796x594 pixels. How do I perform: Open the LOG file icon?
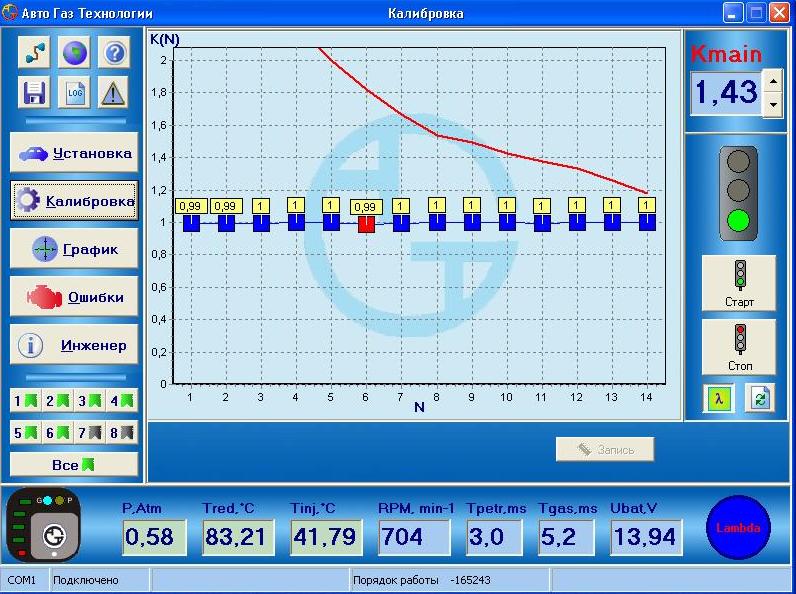click(75, 92)
